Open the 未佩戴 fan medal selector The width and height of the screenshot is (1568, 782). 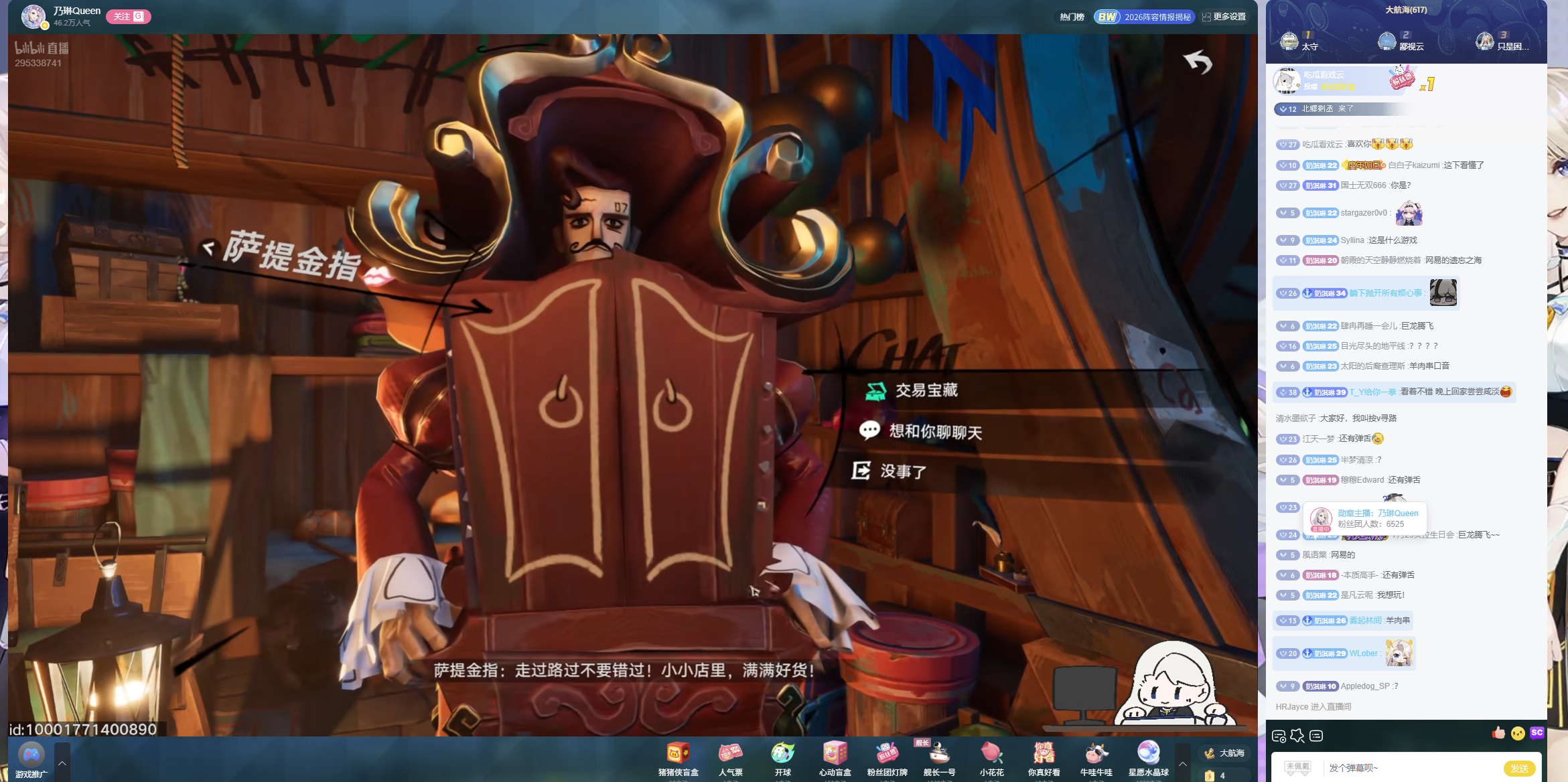[1298, 767]
